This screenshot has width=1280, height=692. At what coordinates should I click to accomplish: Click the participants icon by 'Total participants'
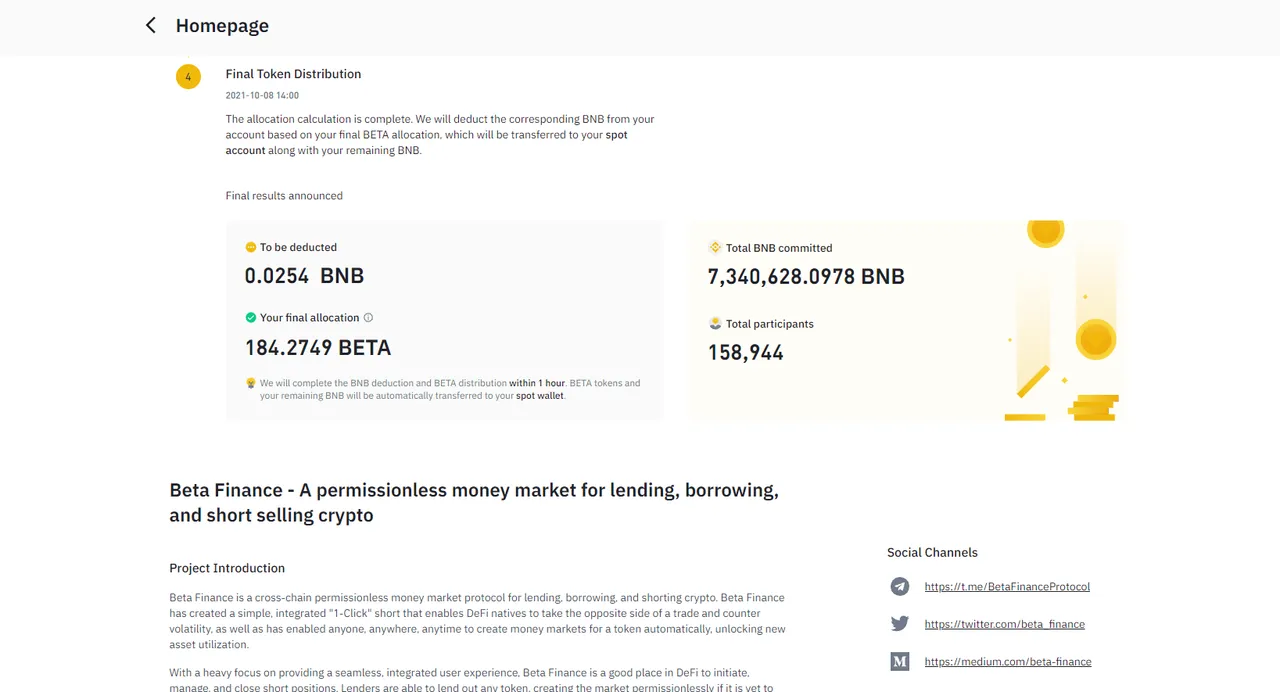click(x=714, y=323)
